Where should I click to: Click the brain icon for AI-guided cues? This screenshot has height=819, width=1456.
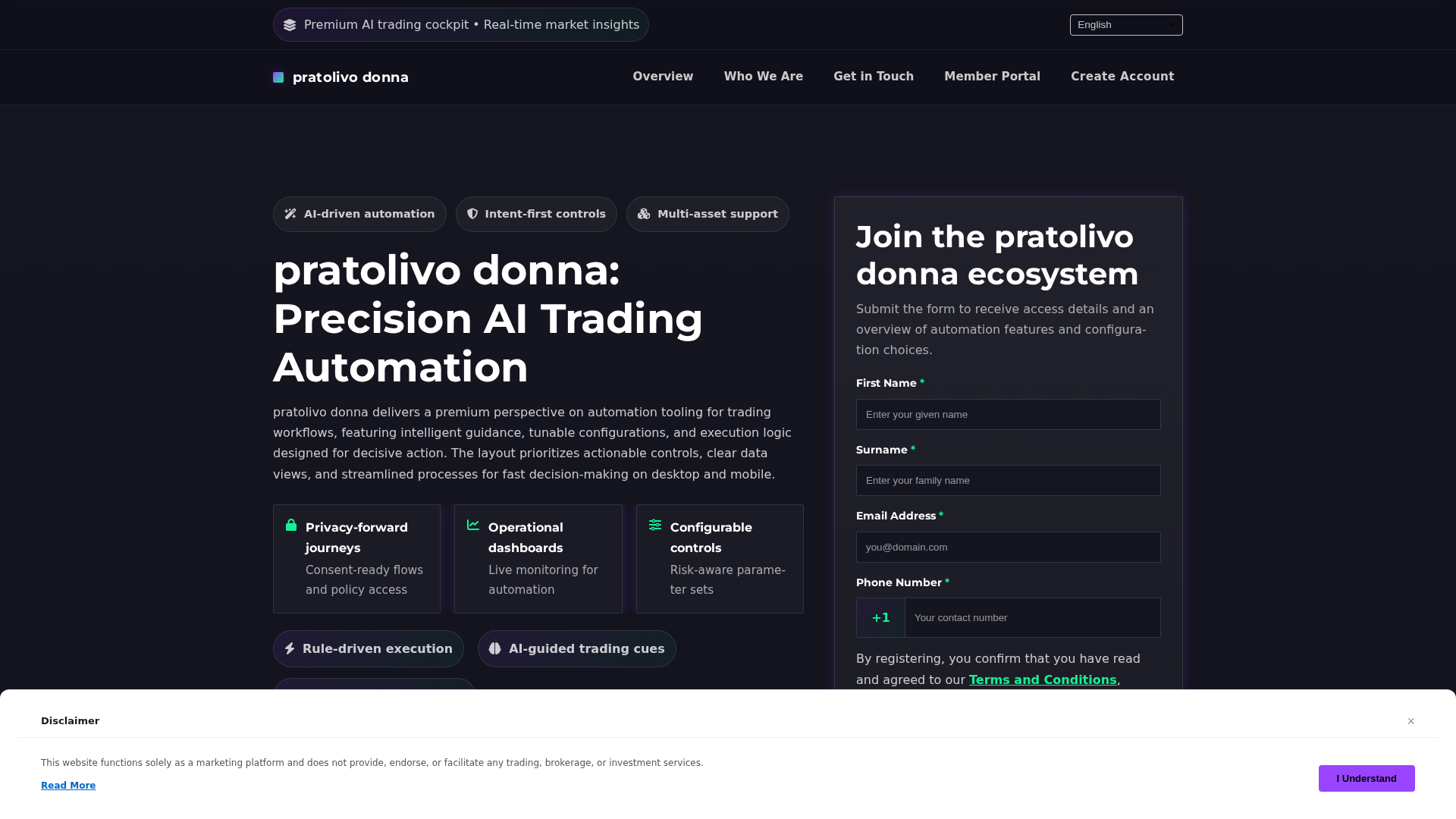point(495,648)
